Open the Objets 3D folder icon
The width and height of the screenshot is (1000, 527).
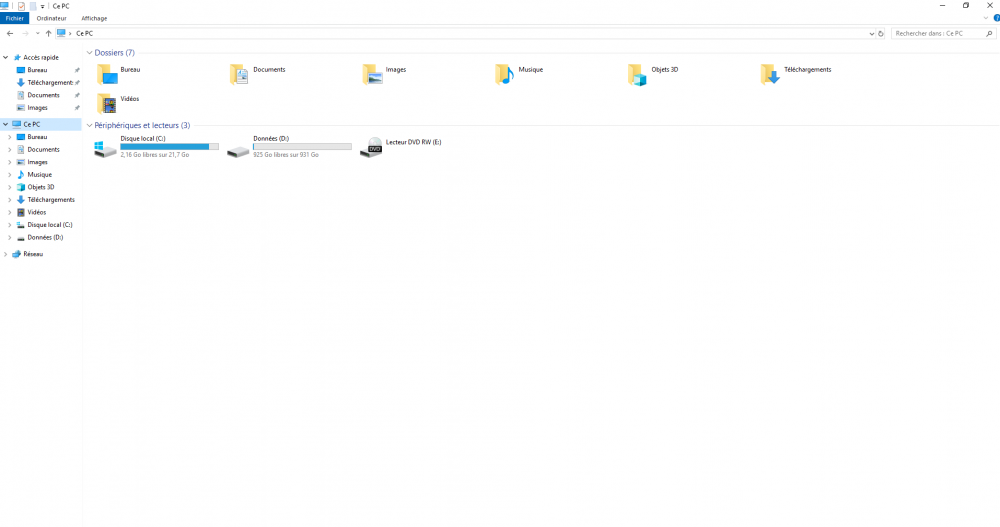pyautogui.click(x=637, y=75)
